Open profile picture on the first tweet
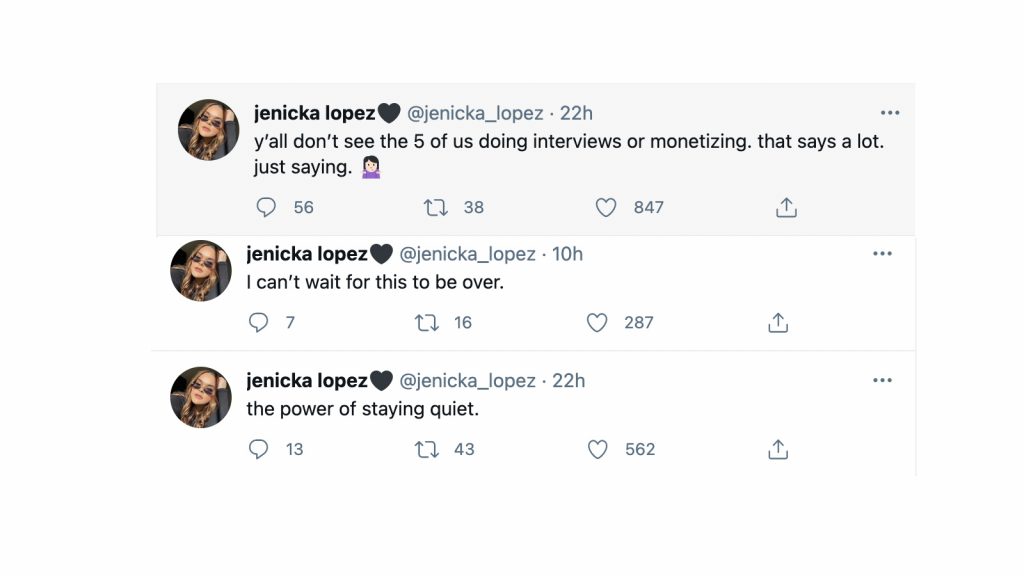 tap(208, 130)
